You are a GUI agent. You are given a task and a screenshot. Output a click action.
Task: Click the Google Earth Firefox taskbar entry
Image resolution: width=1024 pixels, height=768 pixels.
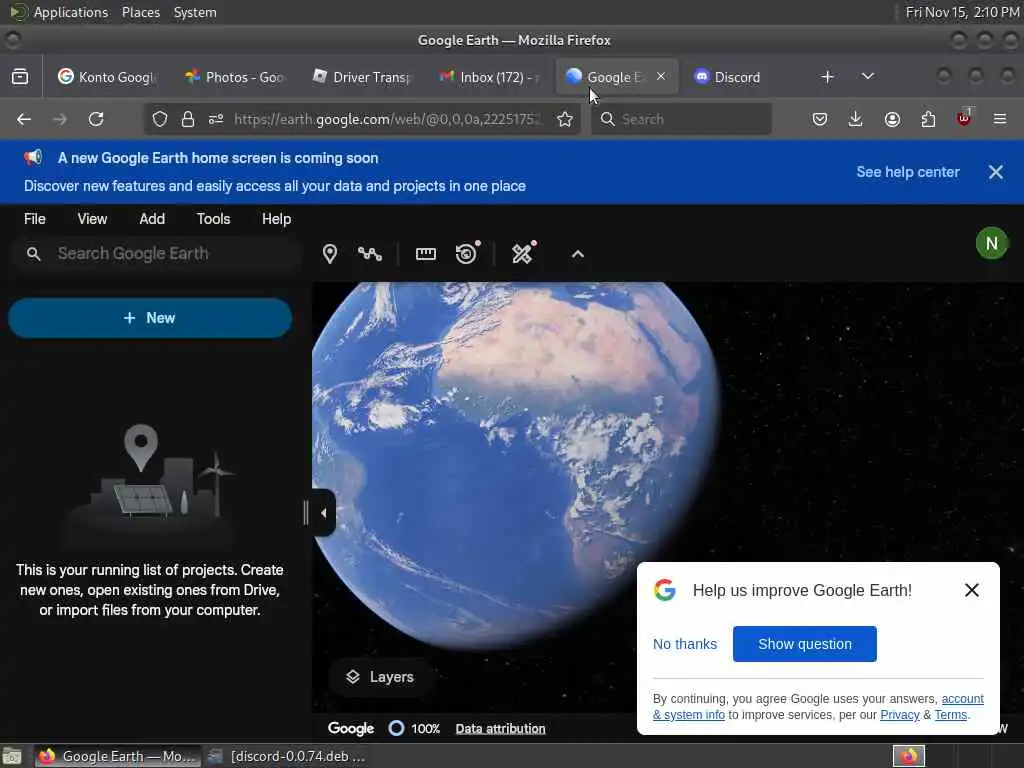[118, 756]
